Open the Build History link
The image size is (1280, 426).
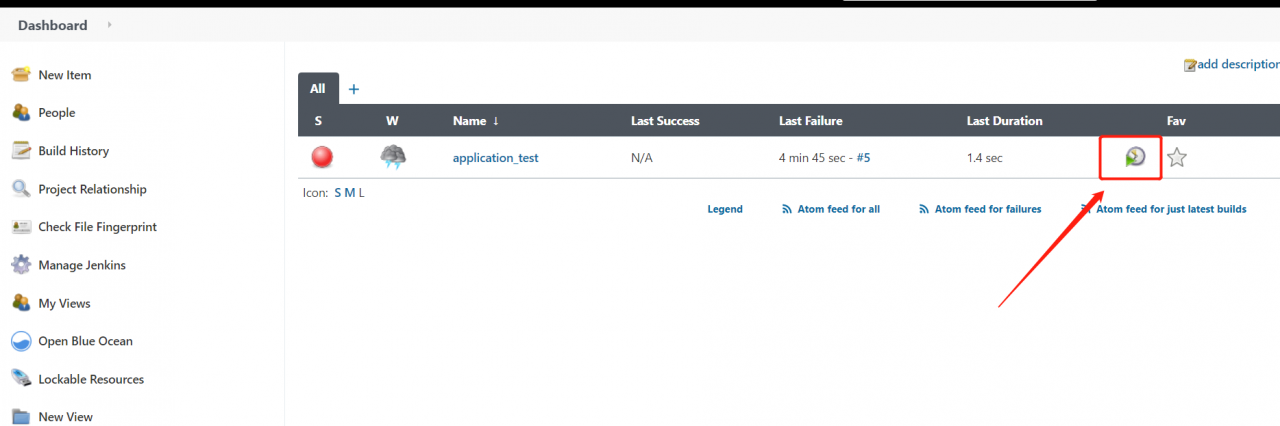point(74,151)
